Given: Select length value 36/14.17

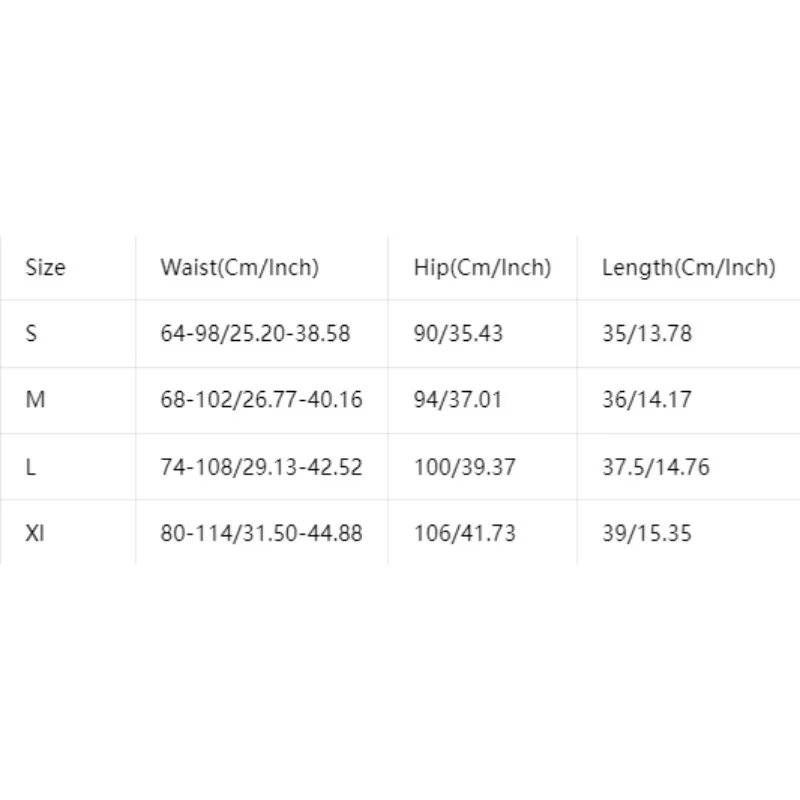Looking at the screenshot, I should click(x=647, y=399).
